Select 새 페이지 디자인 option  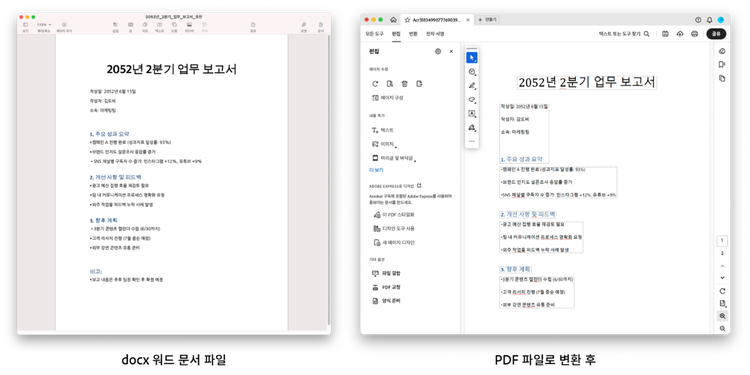click(x=394, y=243)
